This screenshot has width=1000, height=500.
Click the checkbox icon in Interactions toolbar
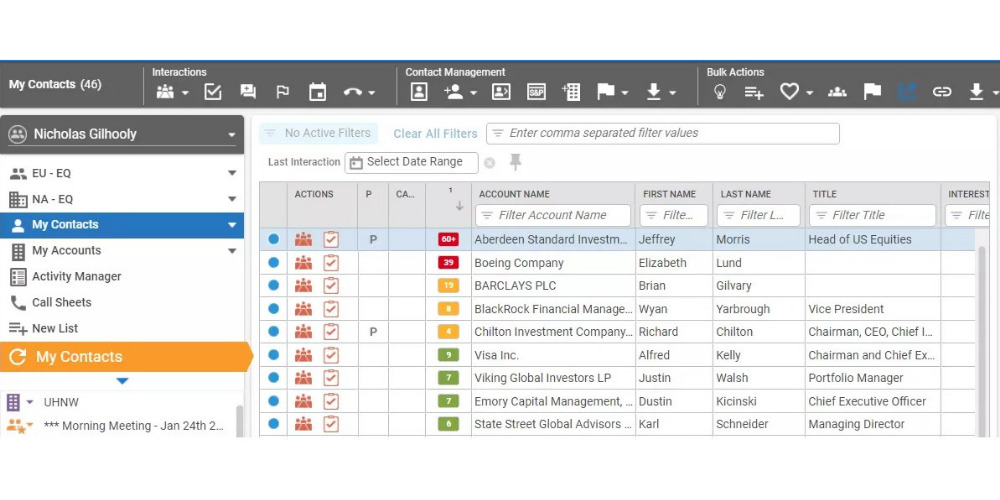pos(213,92)
